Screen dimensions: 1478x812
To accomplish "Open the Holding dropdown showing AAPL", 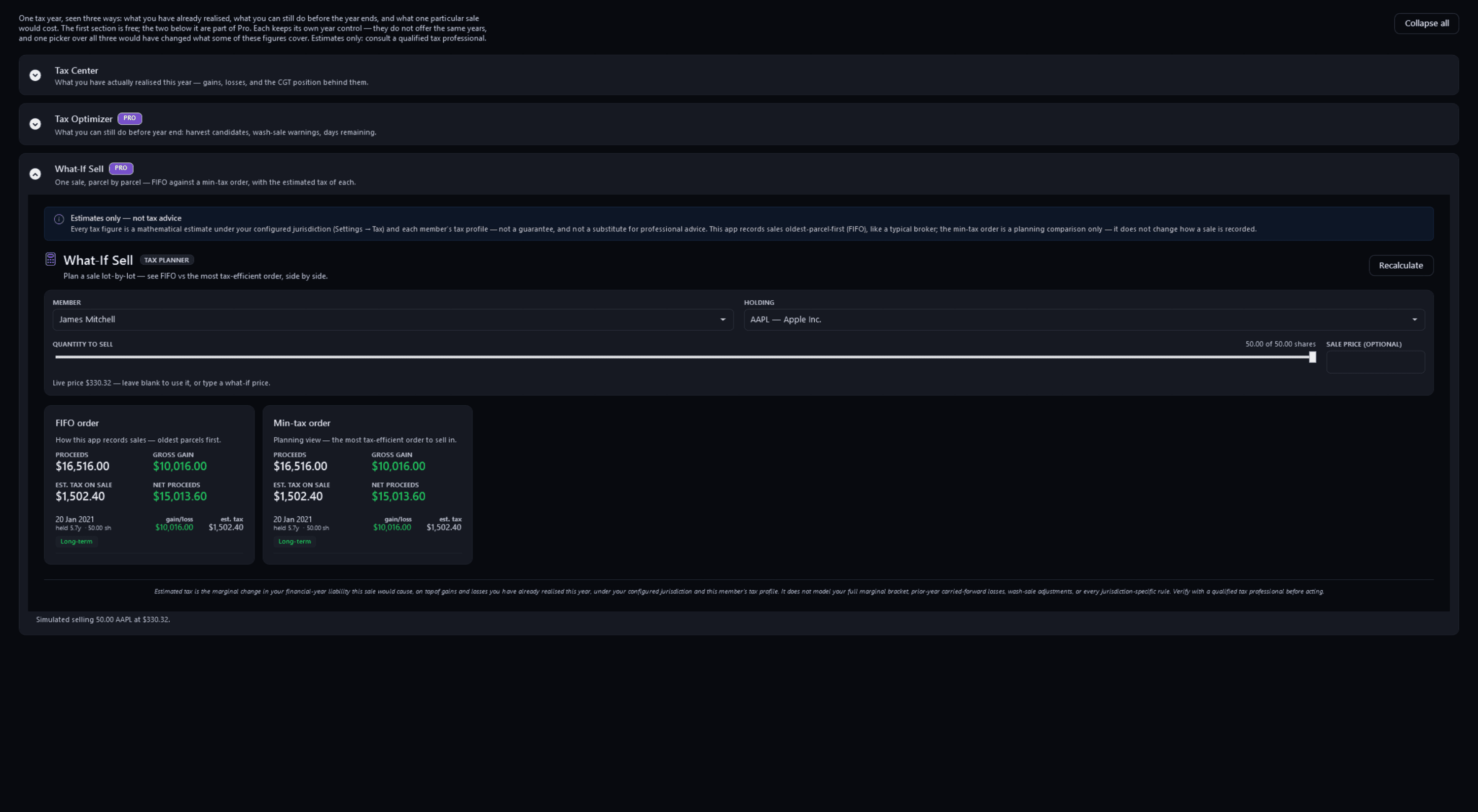I will [x=1084, y=319].
